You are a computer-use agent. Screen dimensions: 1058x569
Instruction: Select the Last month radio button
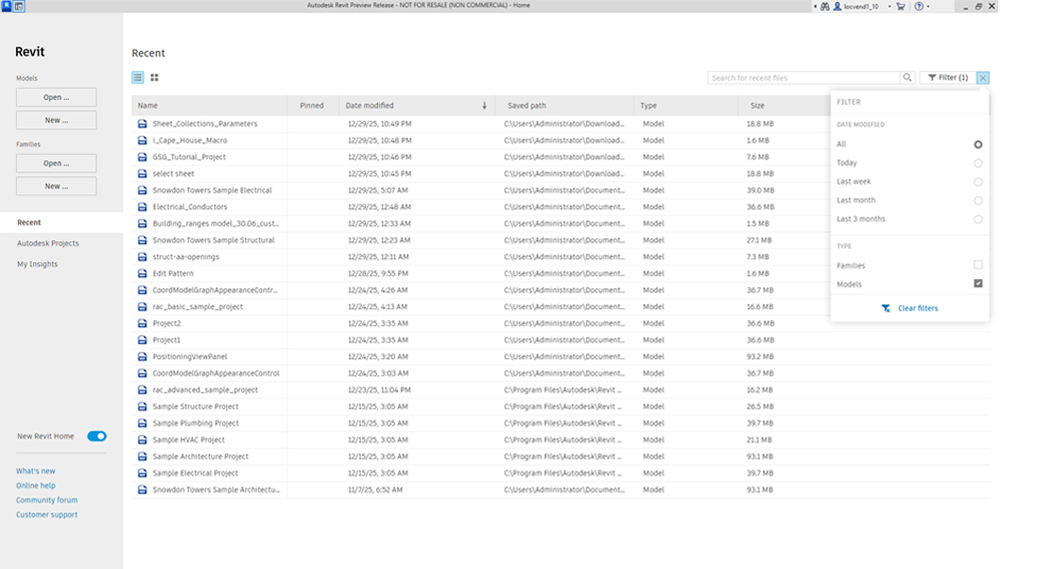click(978, 200)
